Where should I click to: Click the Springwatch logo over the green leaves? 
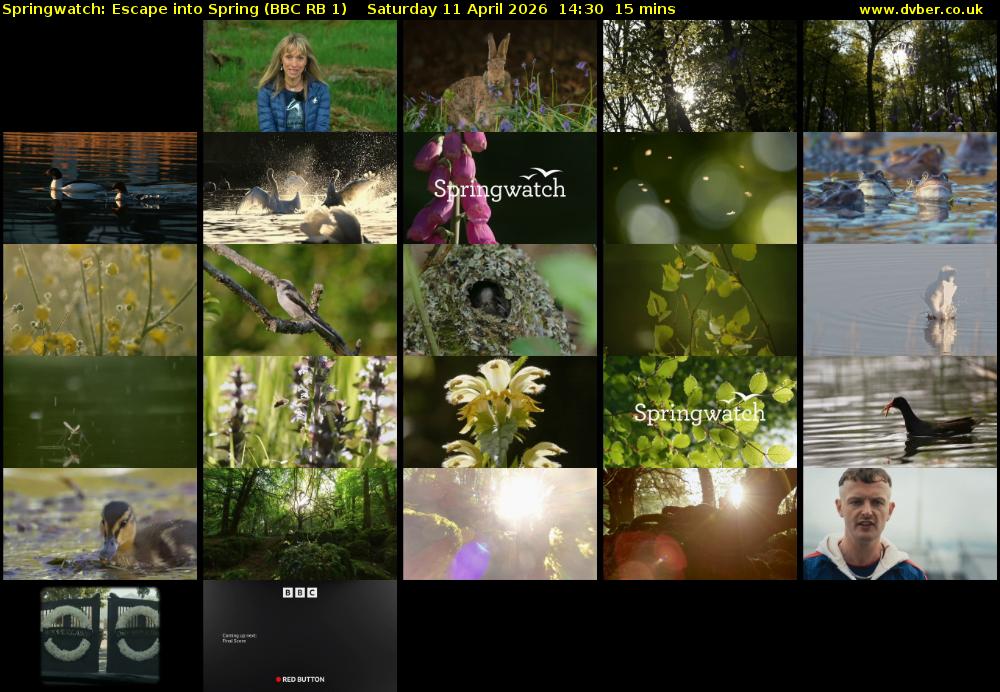point(699,411)
